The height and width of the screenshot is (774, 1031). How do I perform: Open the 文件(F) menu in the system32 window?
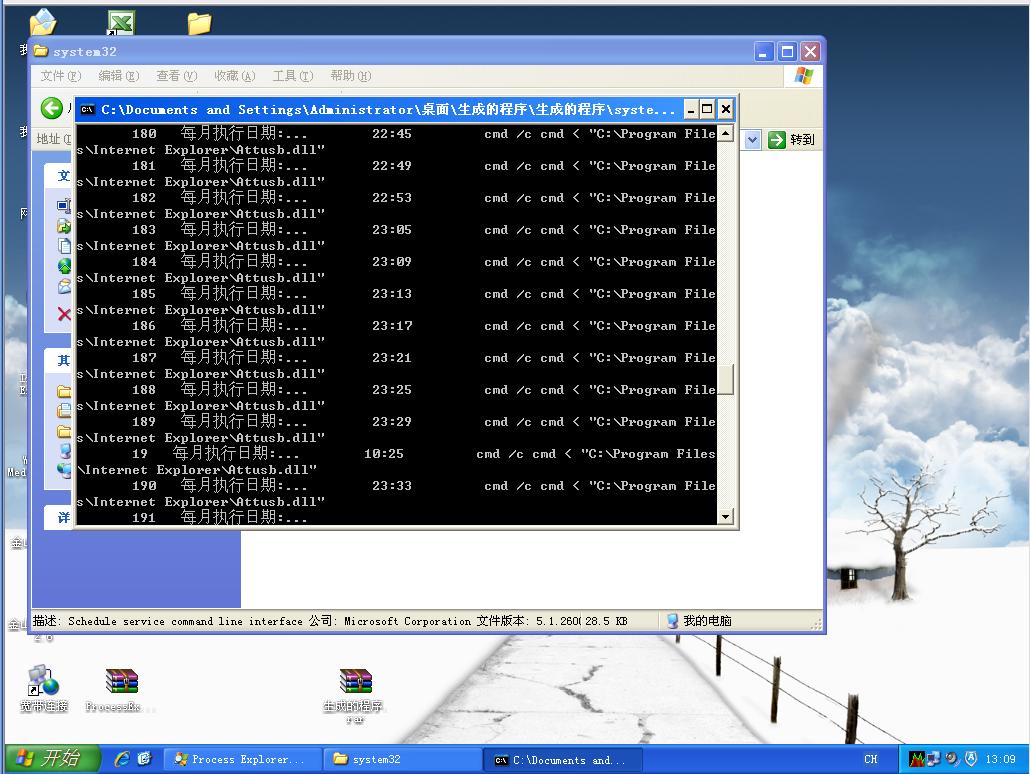point(60,76)
